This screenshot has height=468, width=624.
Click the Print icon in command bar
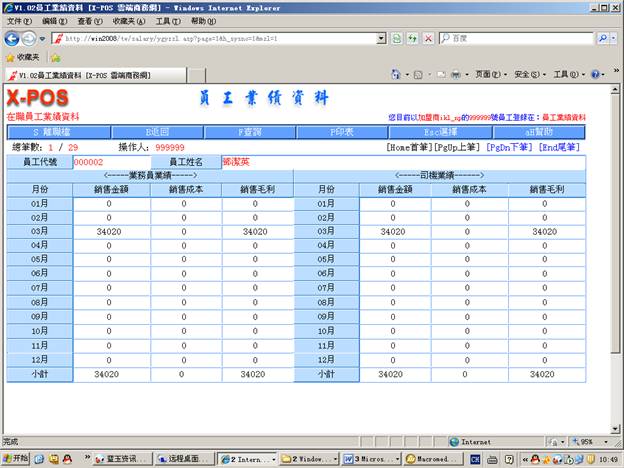click(x=454, y=75)
